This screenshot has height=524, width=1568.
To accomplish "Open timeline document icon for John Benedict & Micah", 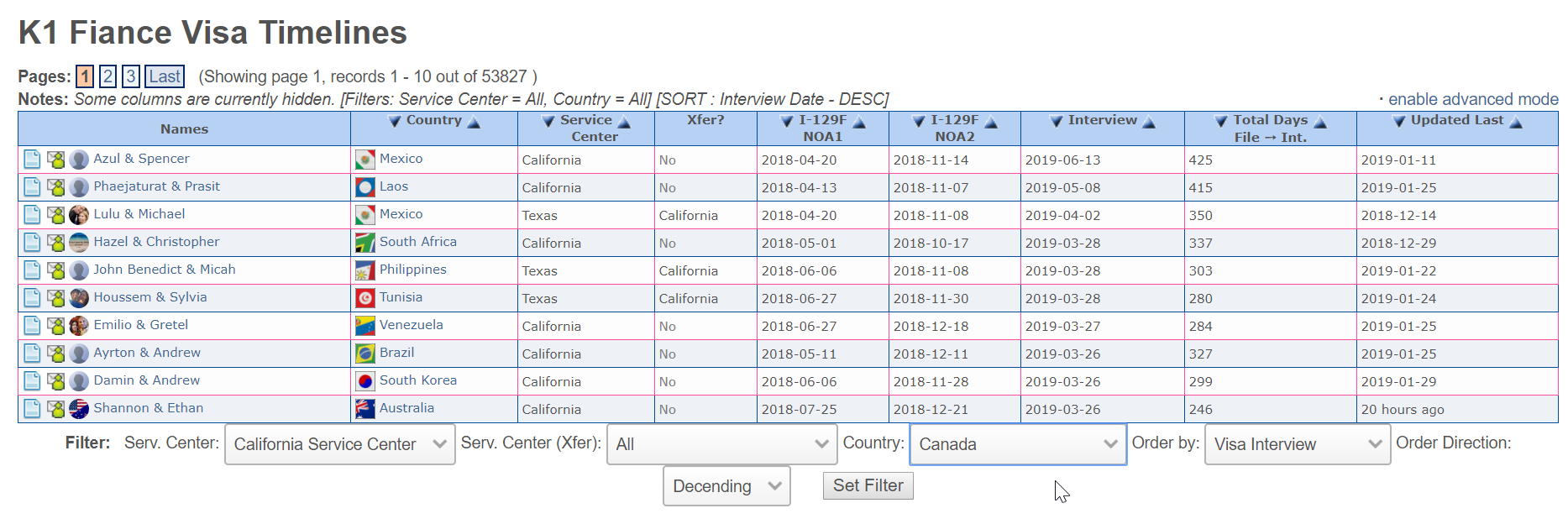I will point(32,270).
